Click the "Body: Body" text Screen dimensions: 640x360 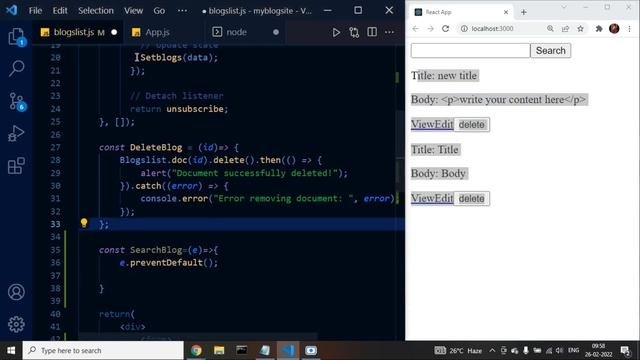click(x=438, y=173)
